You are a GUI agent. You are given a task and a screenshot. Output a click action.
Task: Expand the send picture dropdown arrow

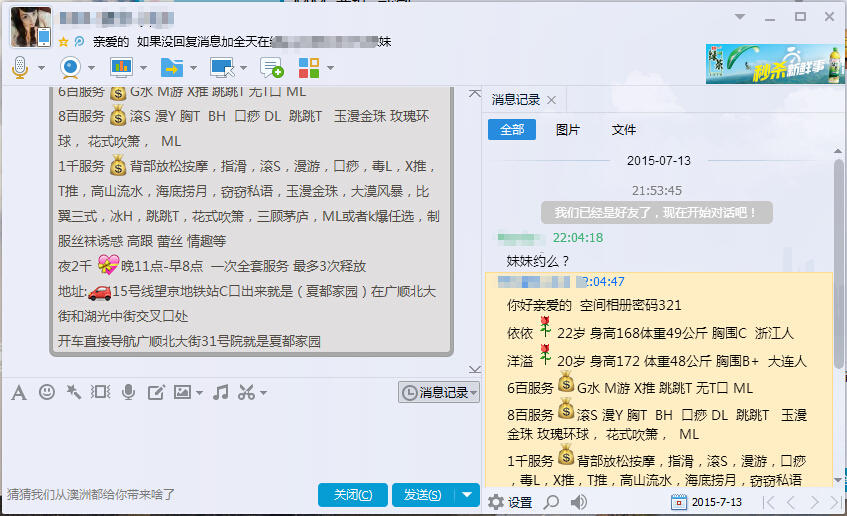[x=199, y=393]
